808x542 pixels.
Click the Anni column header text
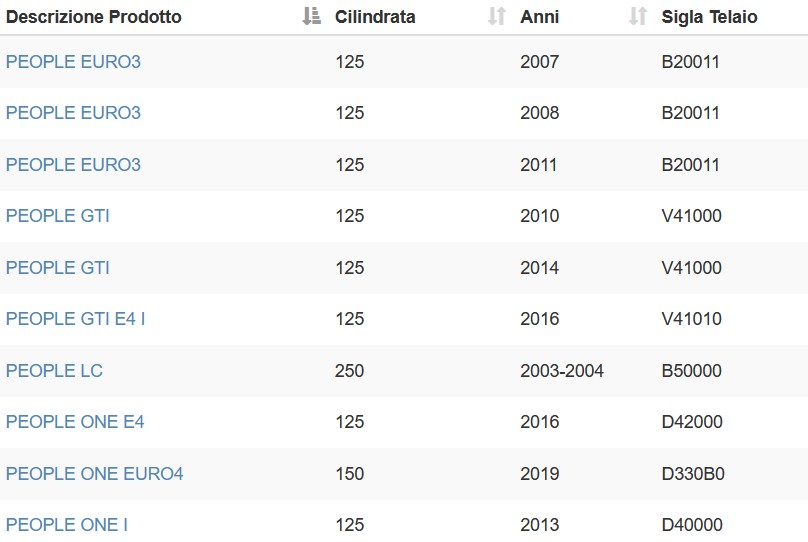(x=540, y=16)
